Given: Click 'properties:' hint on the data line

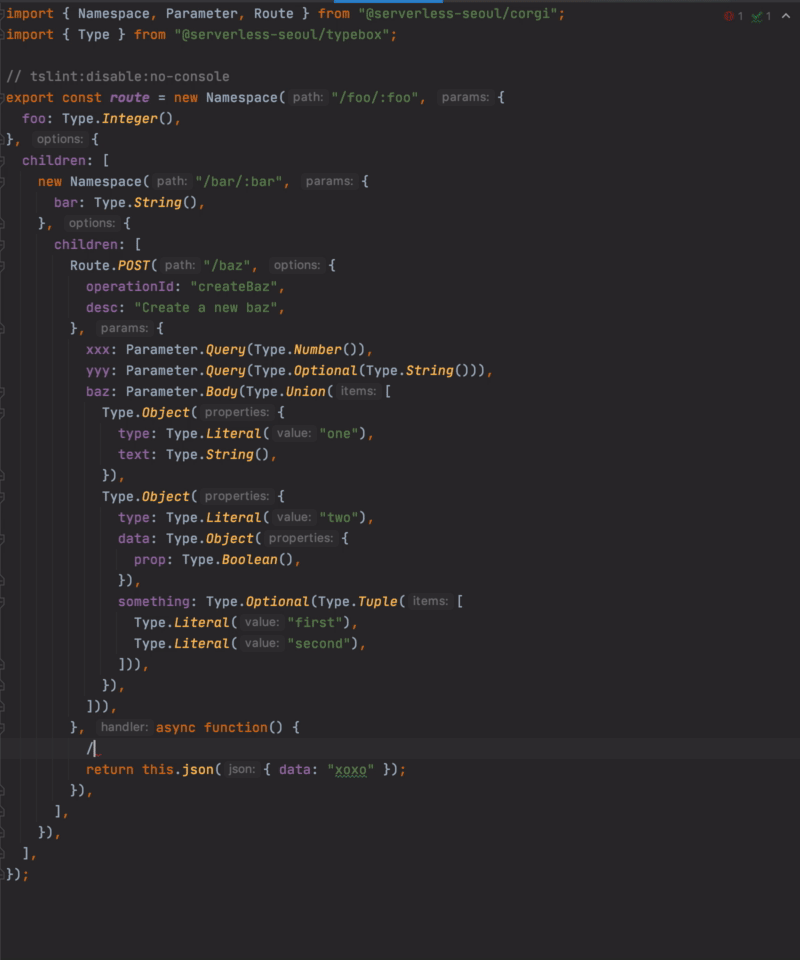Looking at the screenshot, I should point(301,538).
